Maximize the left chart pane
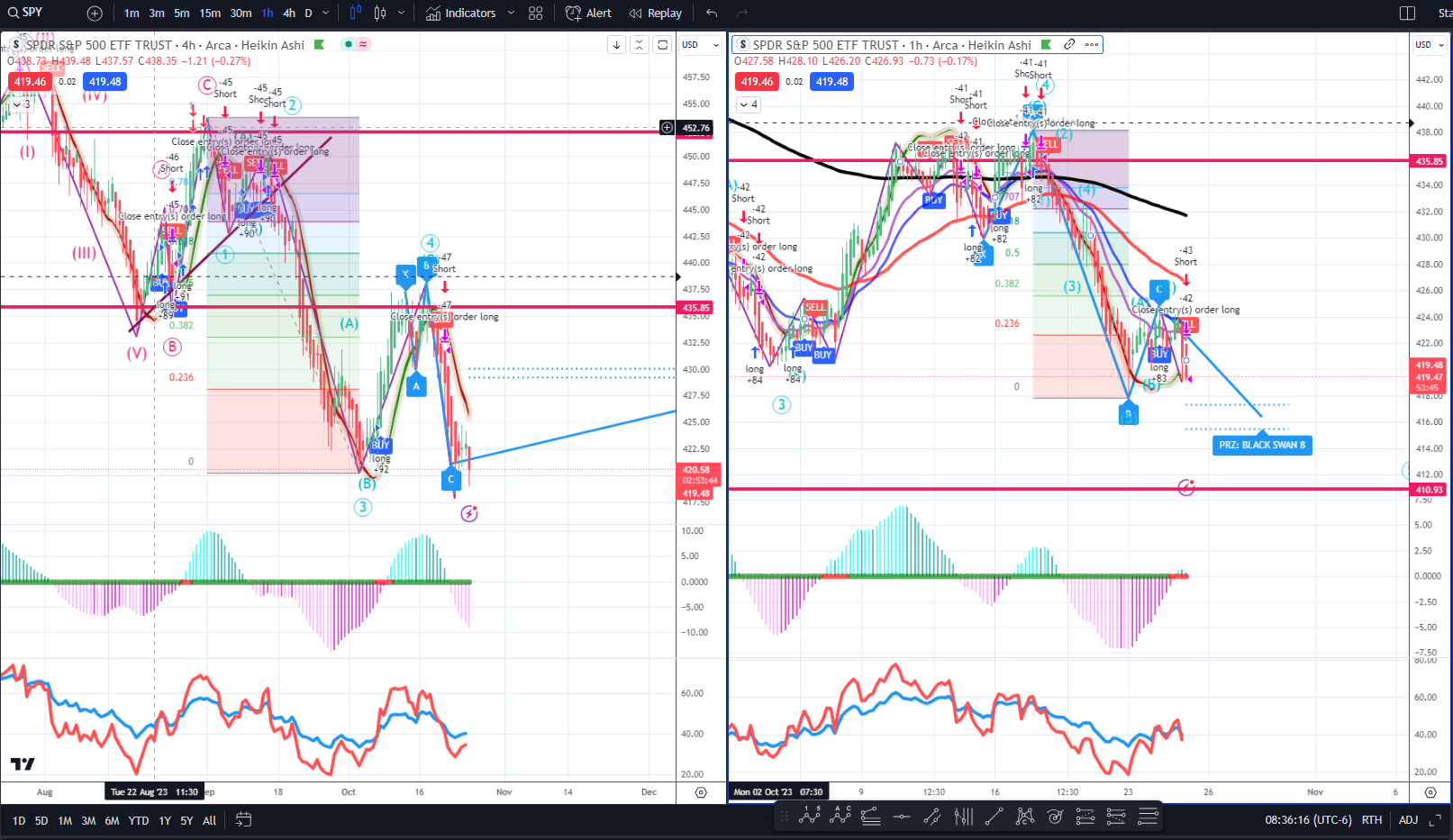Image resolution: width=1453 pixels, height=840 pixels. [x=663, y=45]
